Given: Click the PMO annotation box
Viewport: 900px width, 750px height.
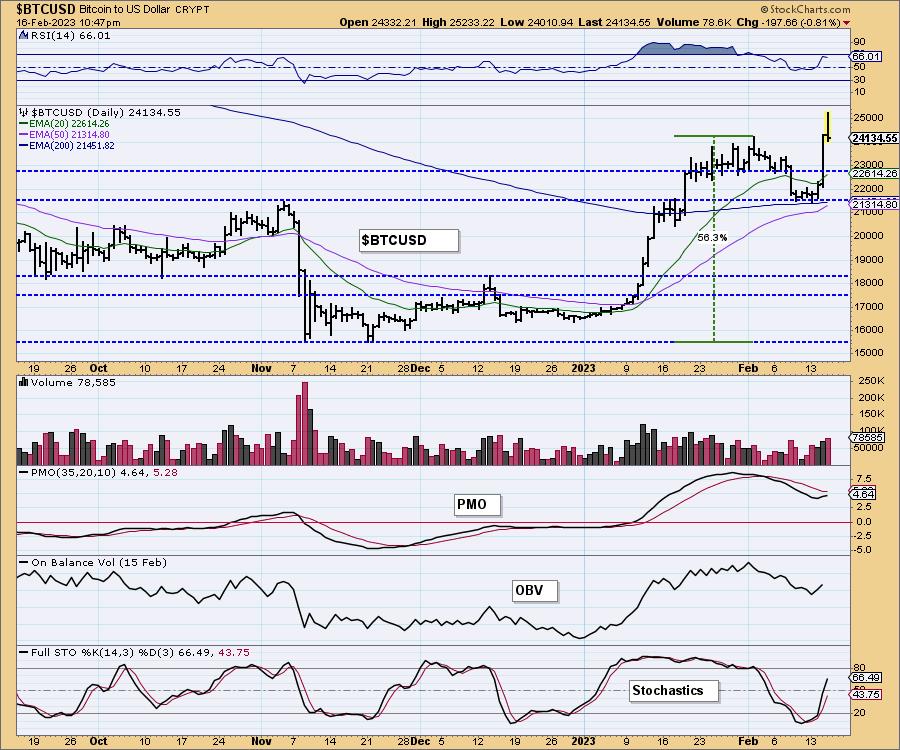Looking at the screenshot, I should 477,504.
